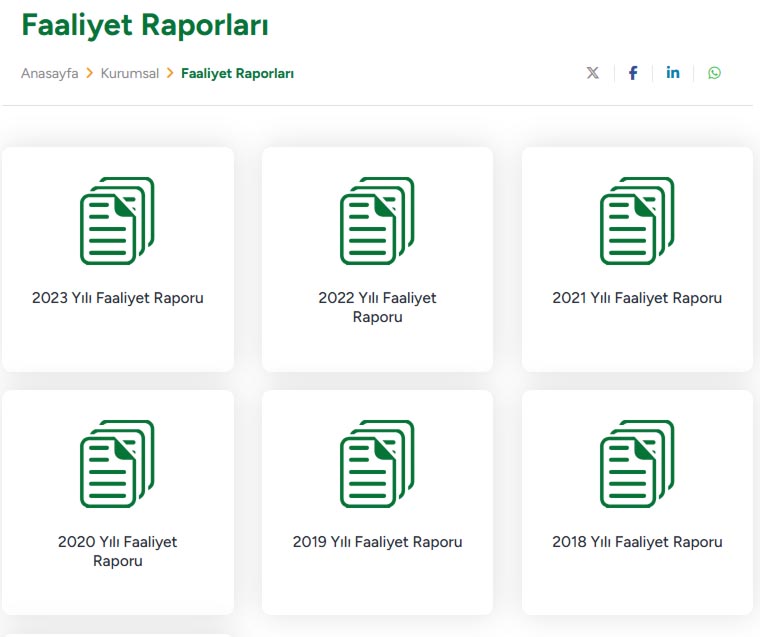This screenshot has width=760, height=637.
Task: Open Kurumsal breadcrumb link
Action: coord(130,73)
